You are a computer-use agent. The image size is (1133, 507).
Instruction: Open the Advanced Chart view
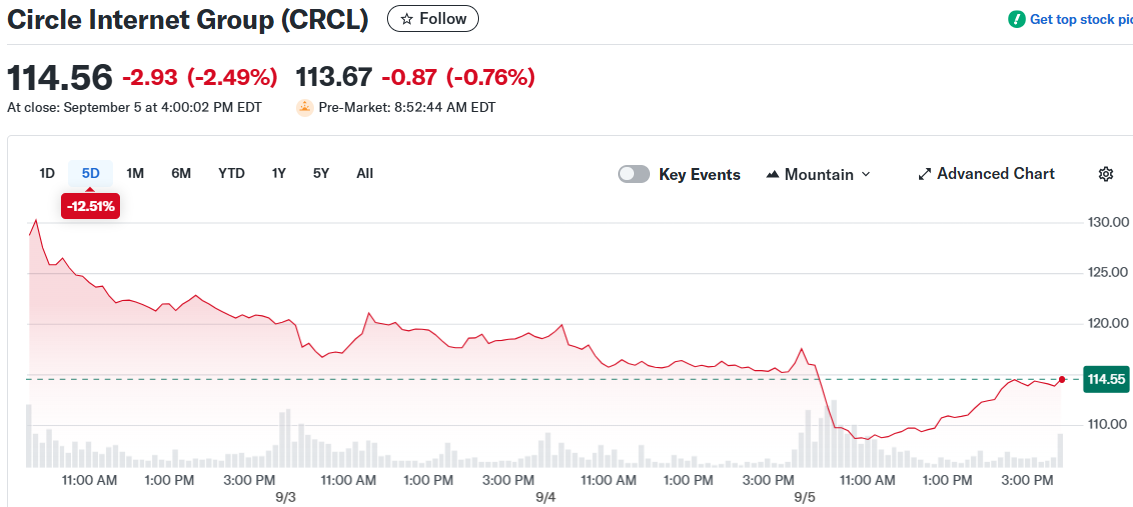986,174
